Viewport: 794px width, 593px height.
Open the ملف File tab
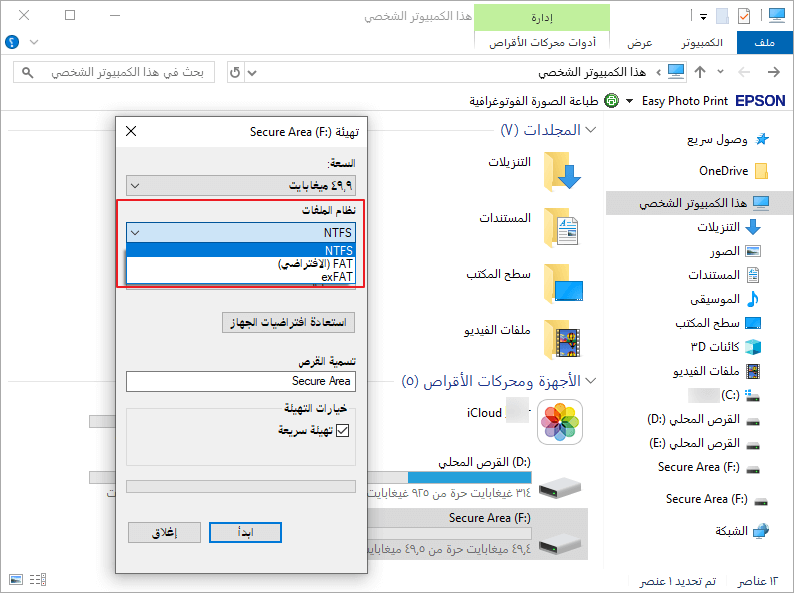765,43
